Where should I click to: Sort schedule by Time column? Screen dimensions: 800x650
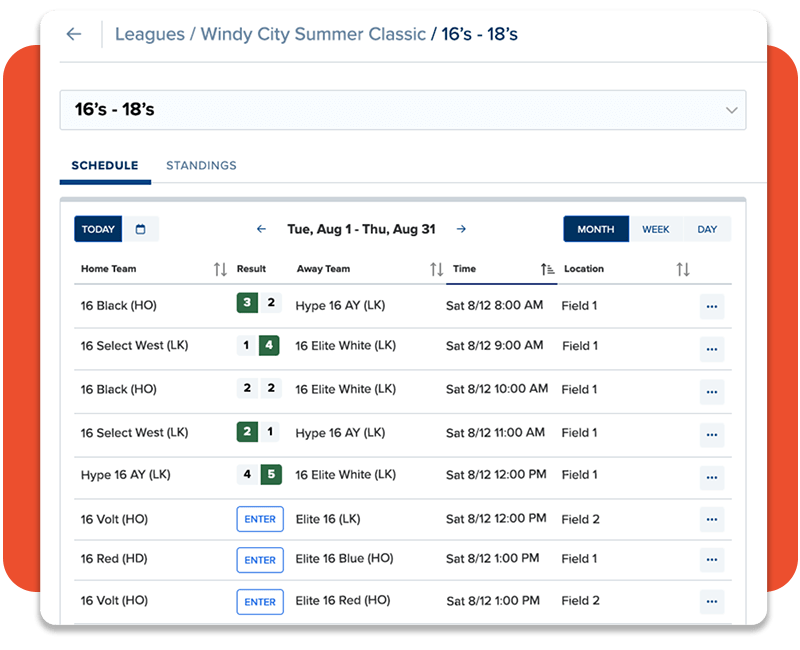546,268
